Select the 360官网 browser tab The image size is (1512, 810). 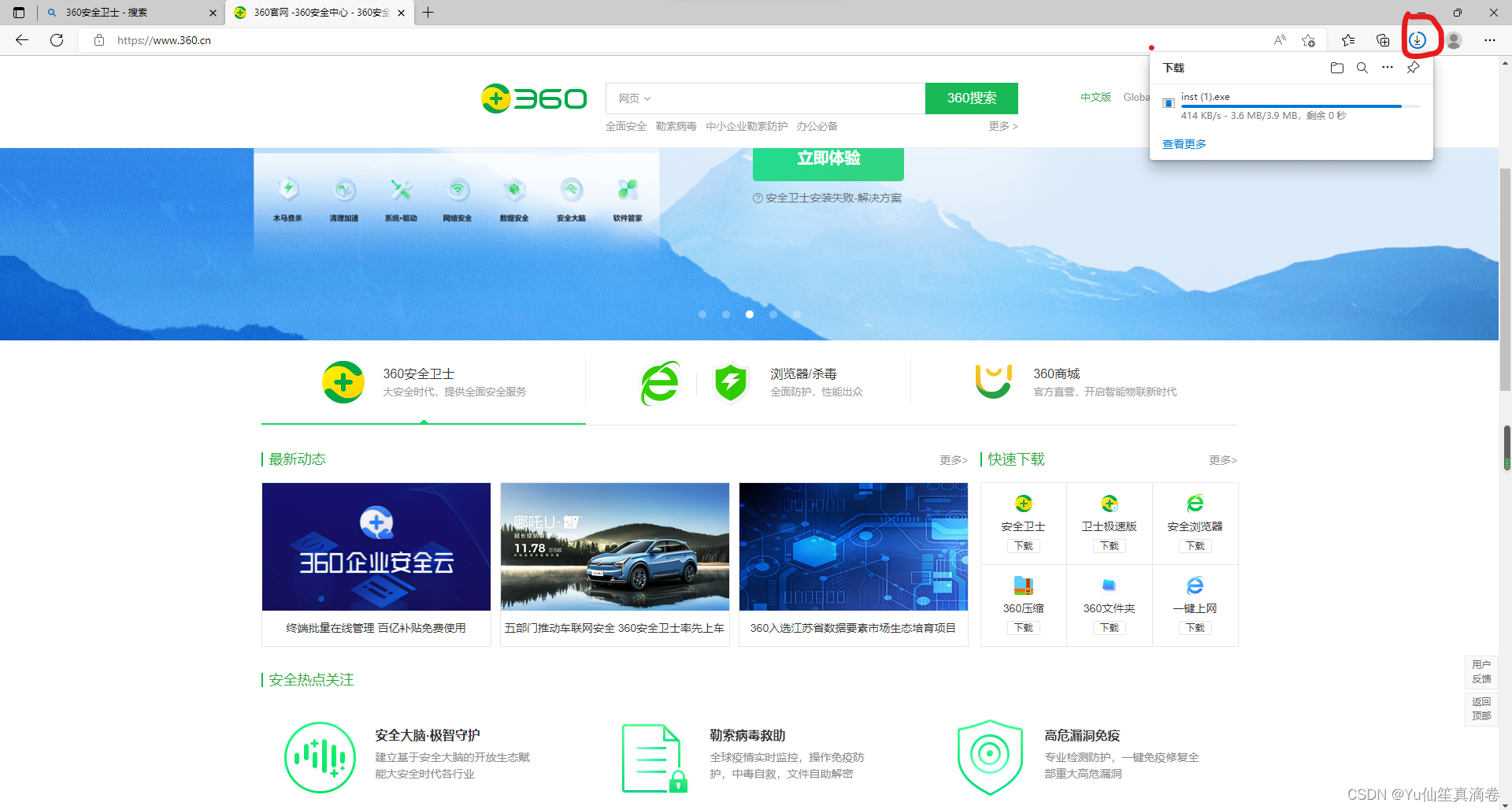[x=319, y=13]
